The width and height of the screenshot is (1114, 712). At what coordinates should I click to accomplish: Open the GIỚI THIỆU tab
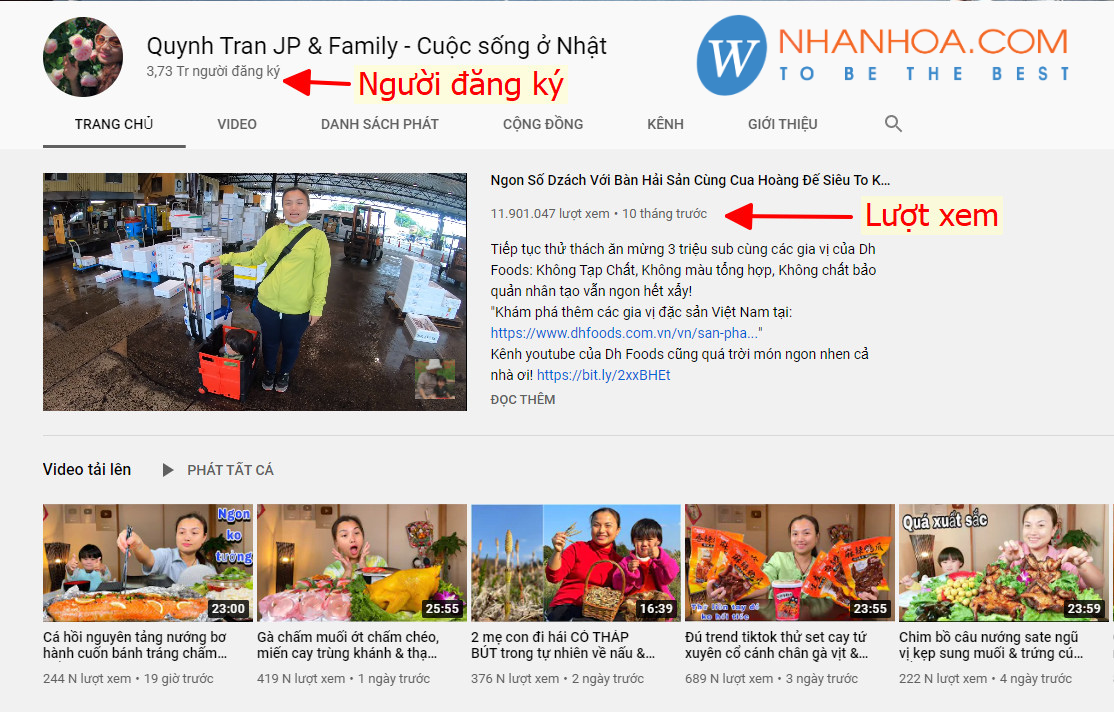point(782,124)
